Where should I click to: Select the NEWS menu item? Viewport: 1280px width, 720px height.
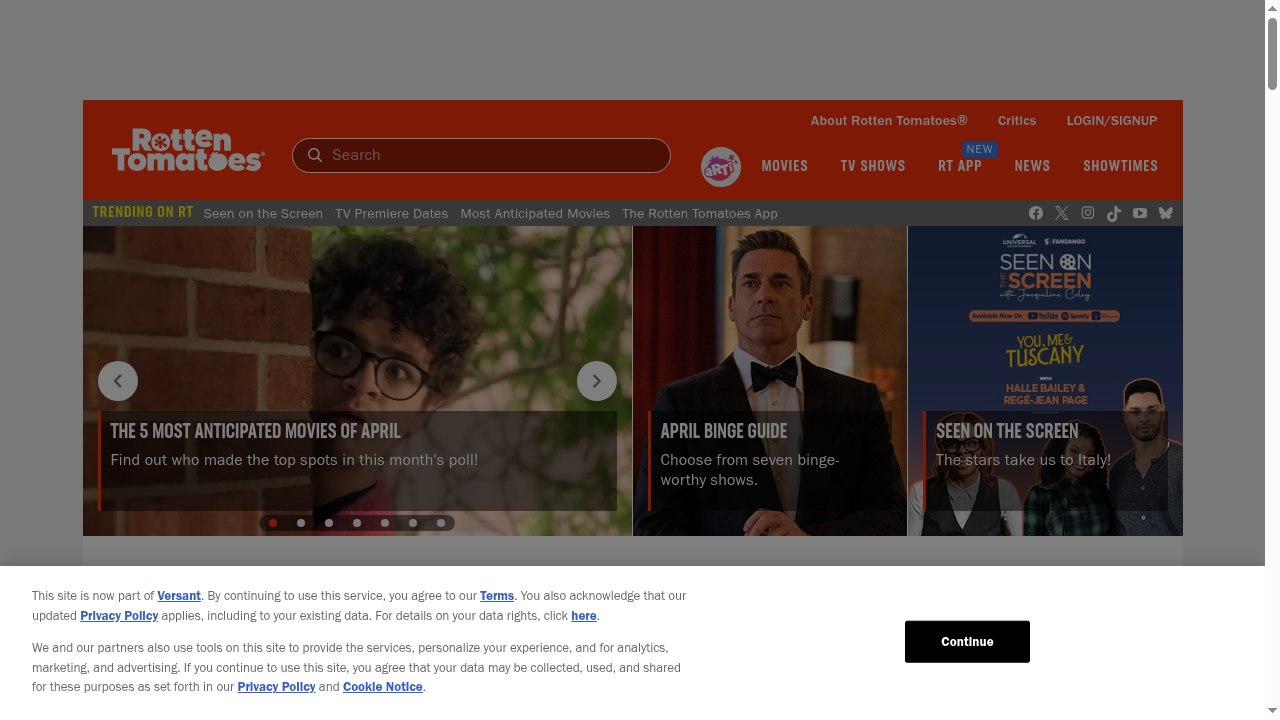click(x=1032, y=166)
